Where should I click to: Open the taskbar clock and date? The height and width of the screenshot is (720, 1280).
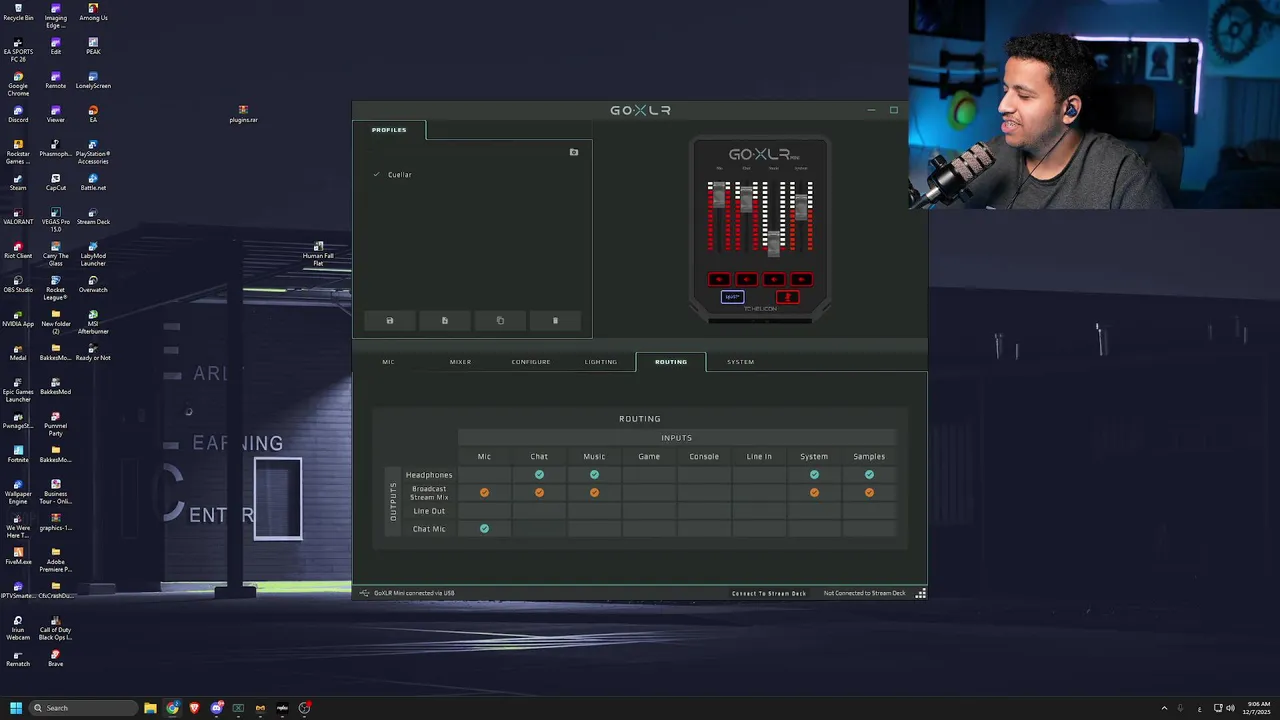[x=1258, y=708]
